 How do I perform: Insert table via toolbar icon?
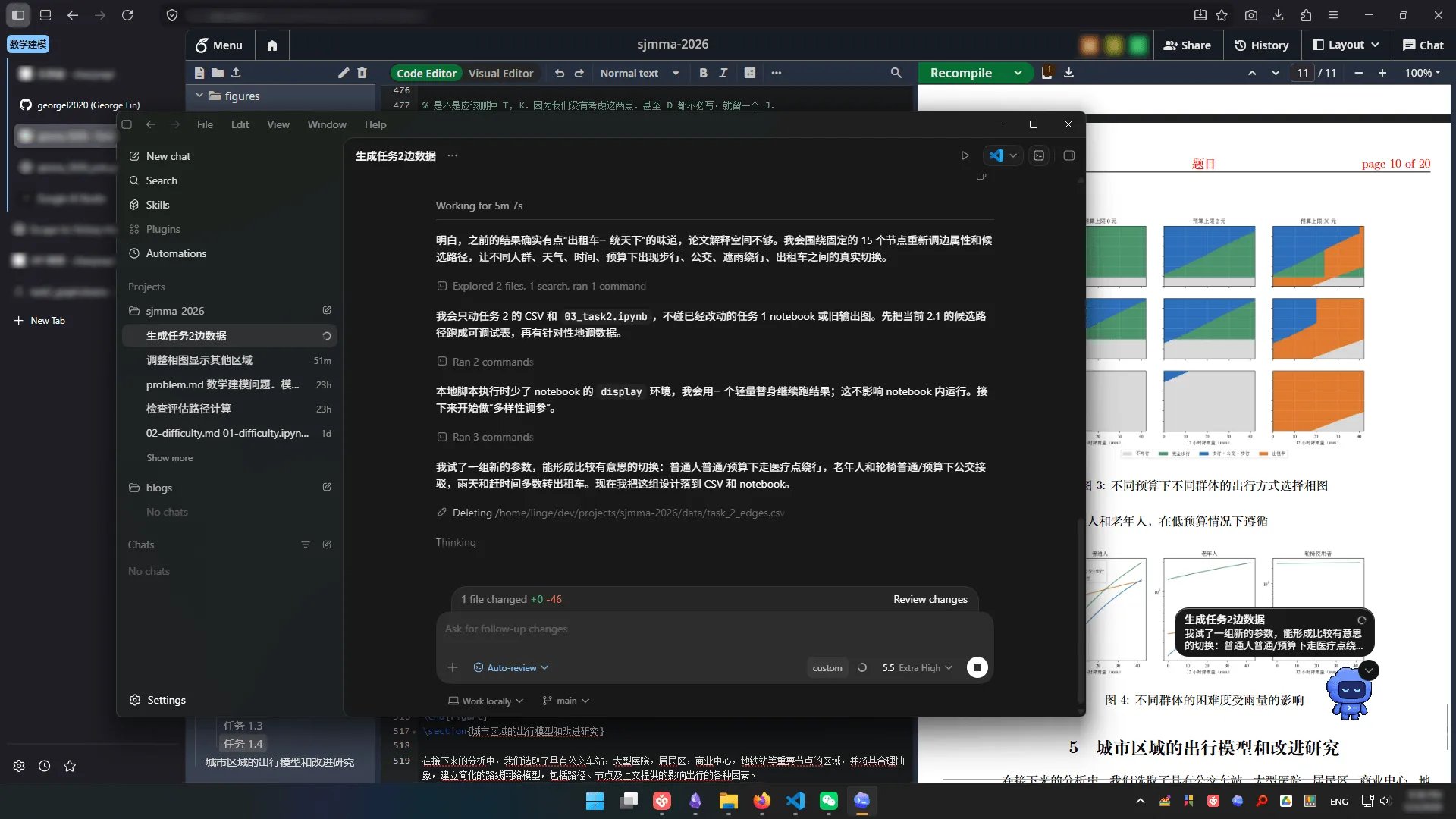(x=750, y=74)
